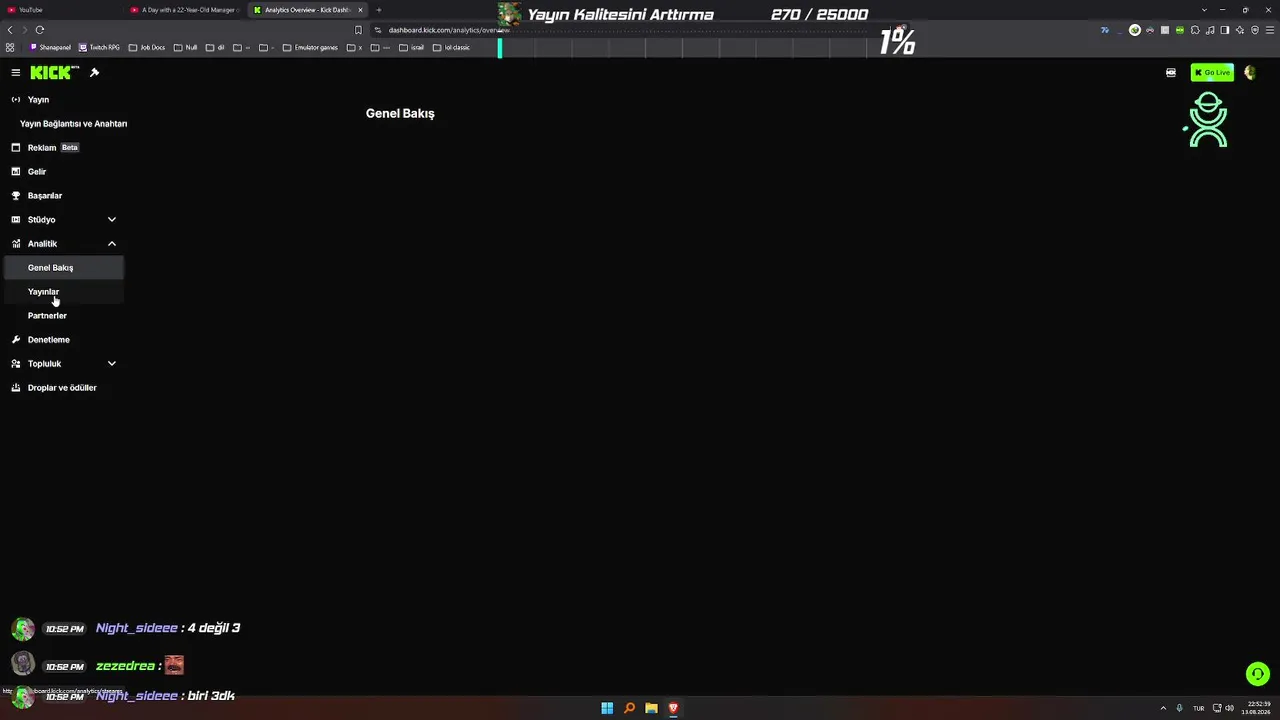This screenshot has width=1280, height=720.
Task: Select Yayınlar under Analitik
Action: (64, 292)
